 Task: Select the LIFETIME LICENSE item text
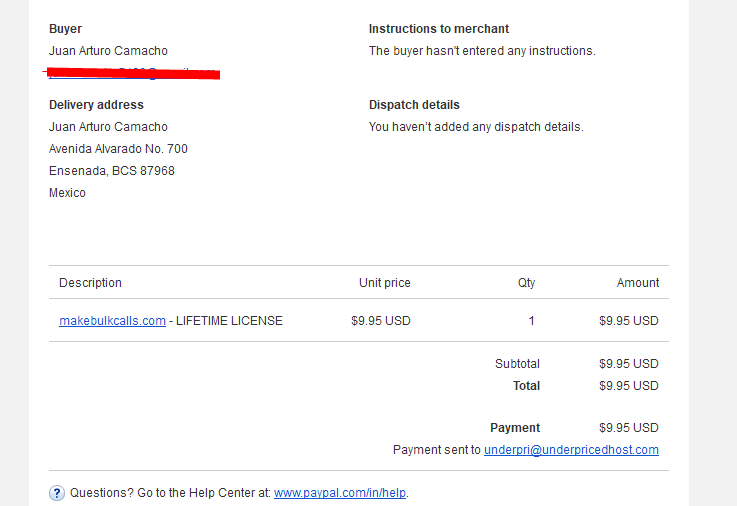(229, 321)
